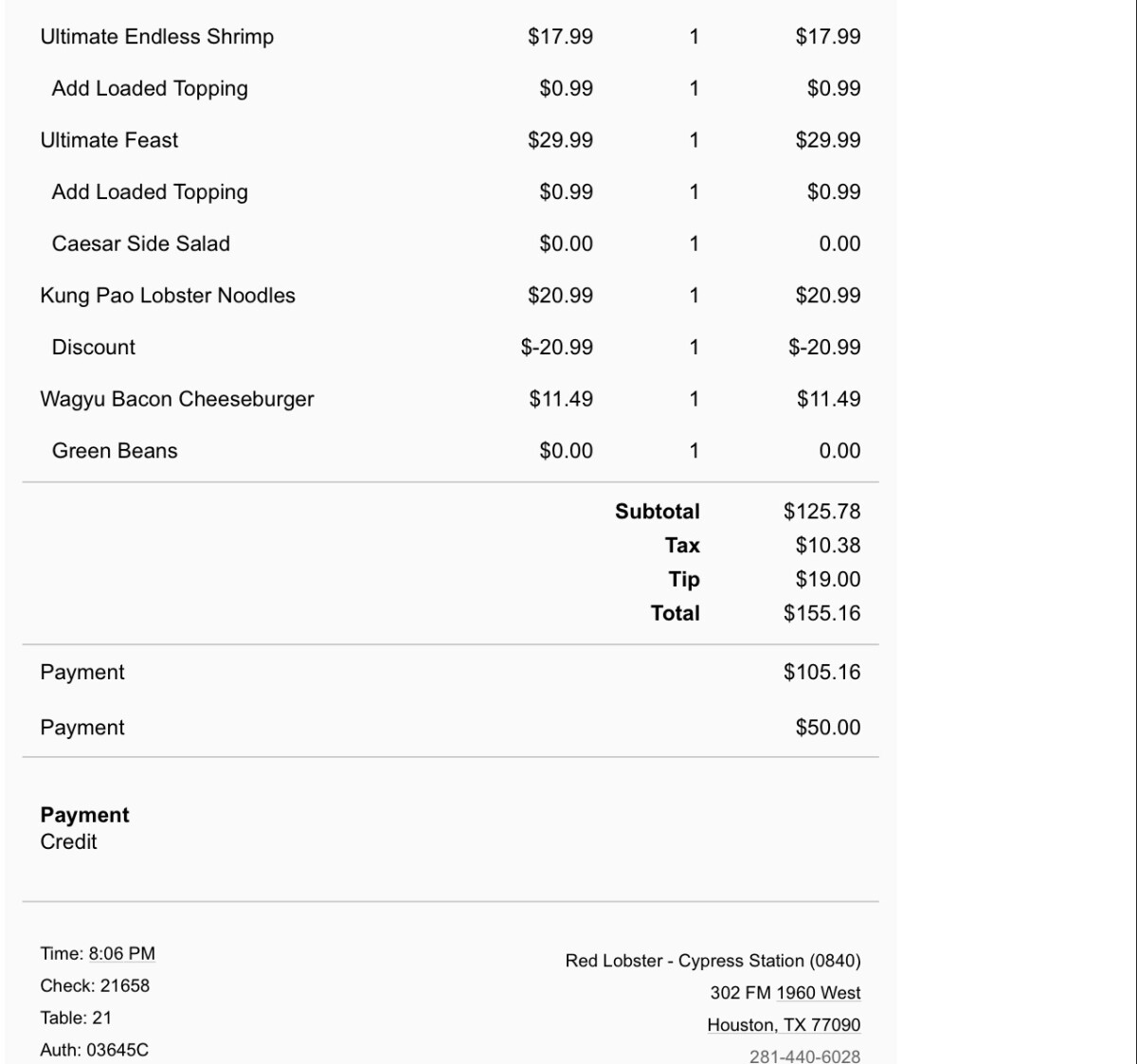This screenshot has height=1064, width=1137.
Task: Click the Total amount $155.16
Action: 821,614
